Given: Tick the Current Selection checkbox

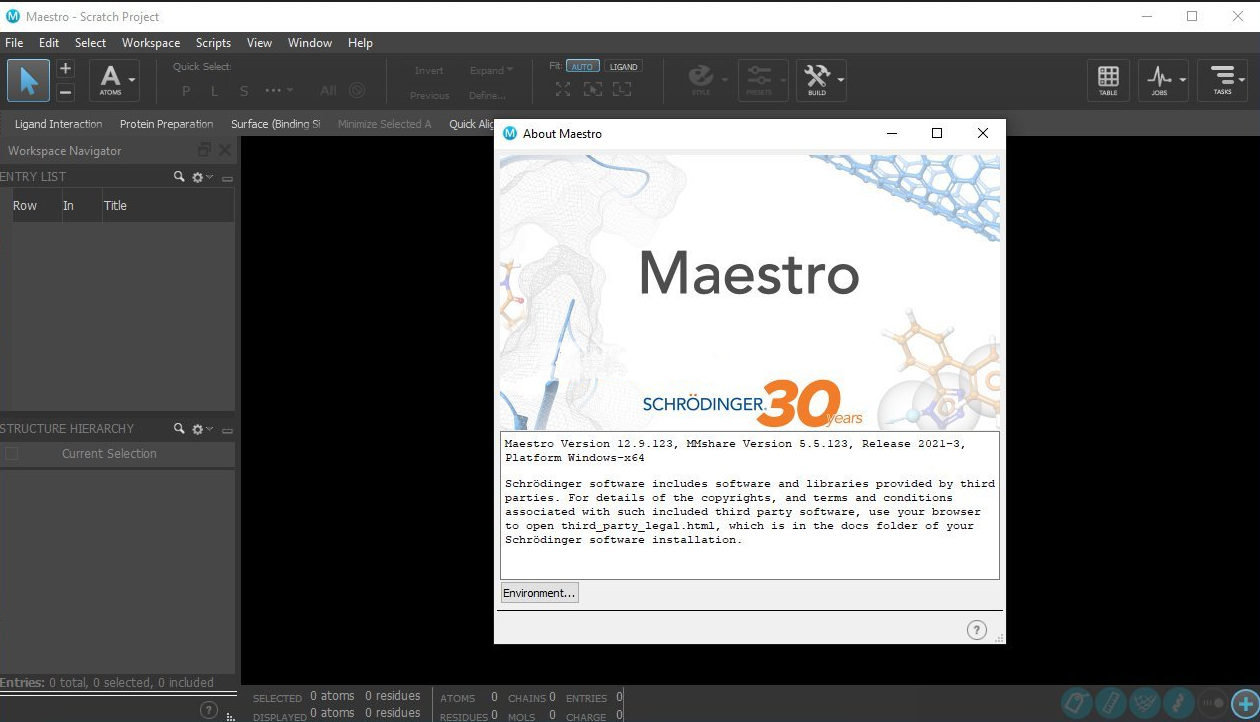Looking at the screenshot, I should 11,454.
